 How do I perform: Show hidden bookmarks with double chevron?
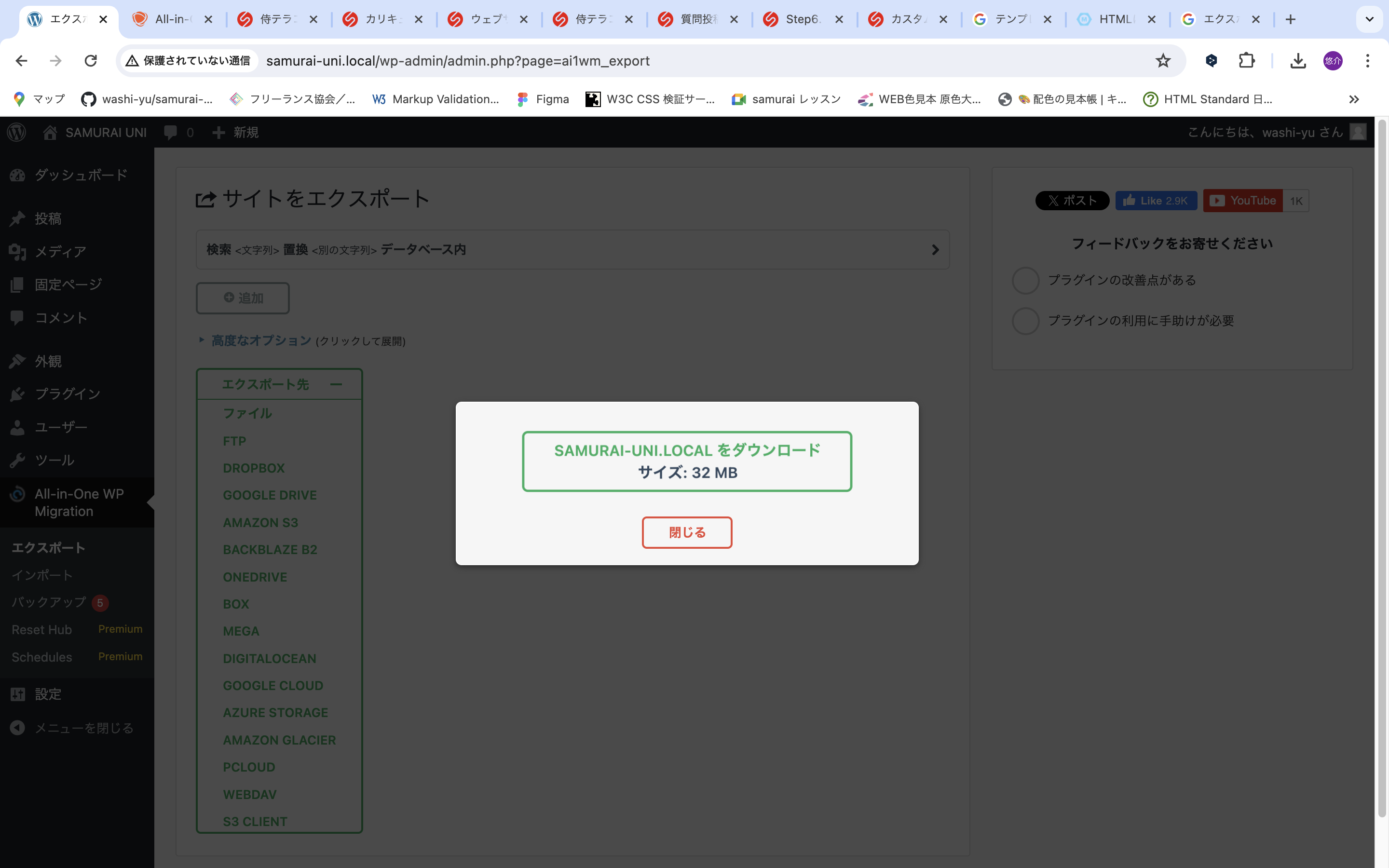point(1354,99)
